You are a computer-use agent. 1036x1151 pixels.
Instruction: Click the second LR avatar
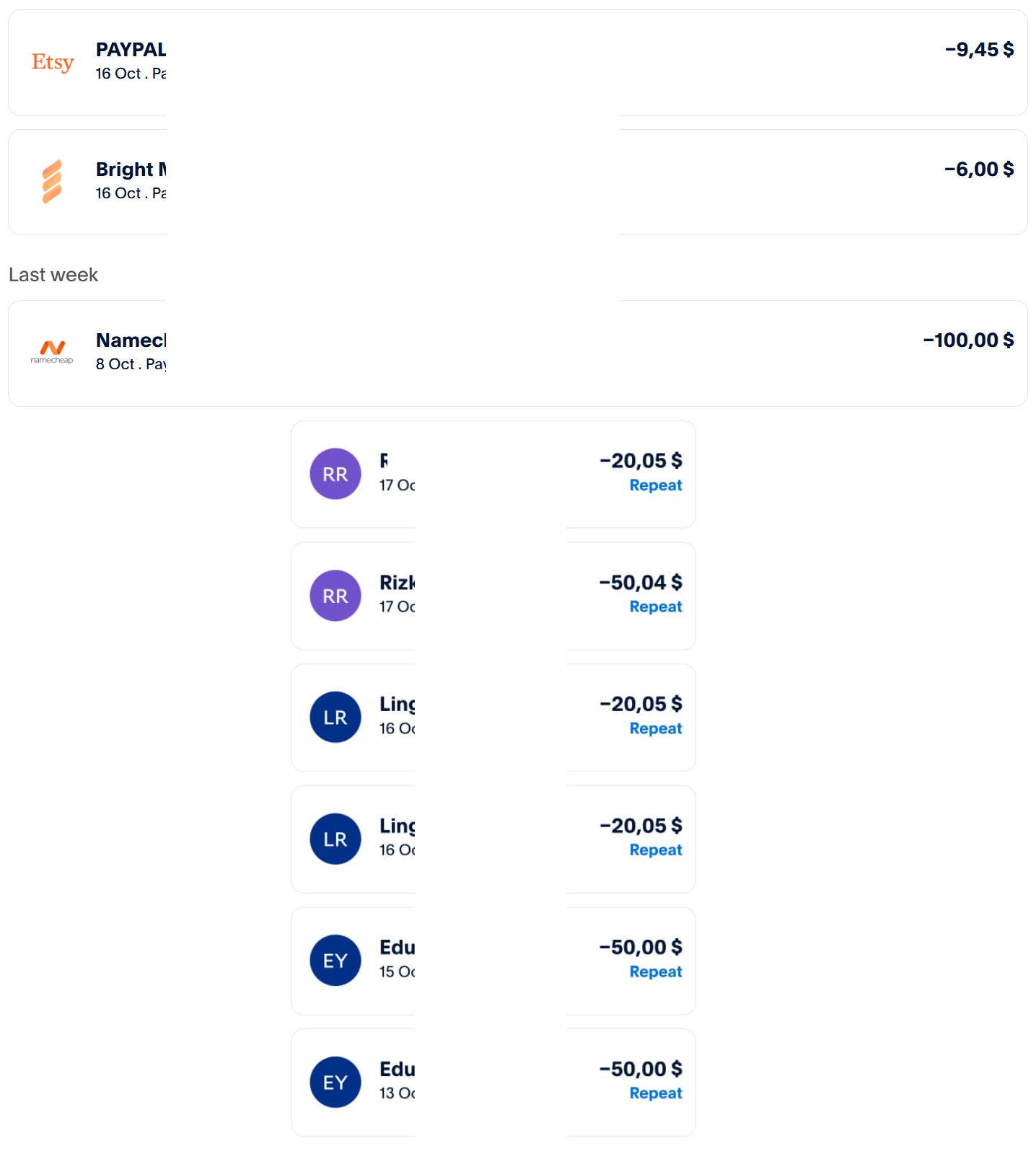[x=335, y=839]
